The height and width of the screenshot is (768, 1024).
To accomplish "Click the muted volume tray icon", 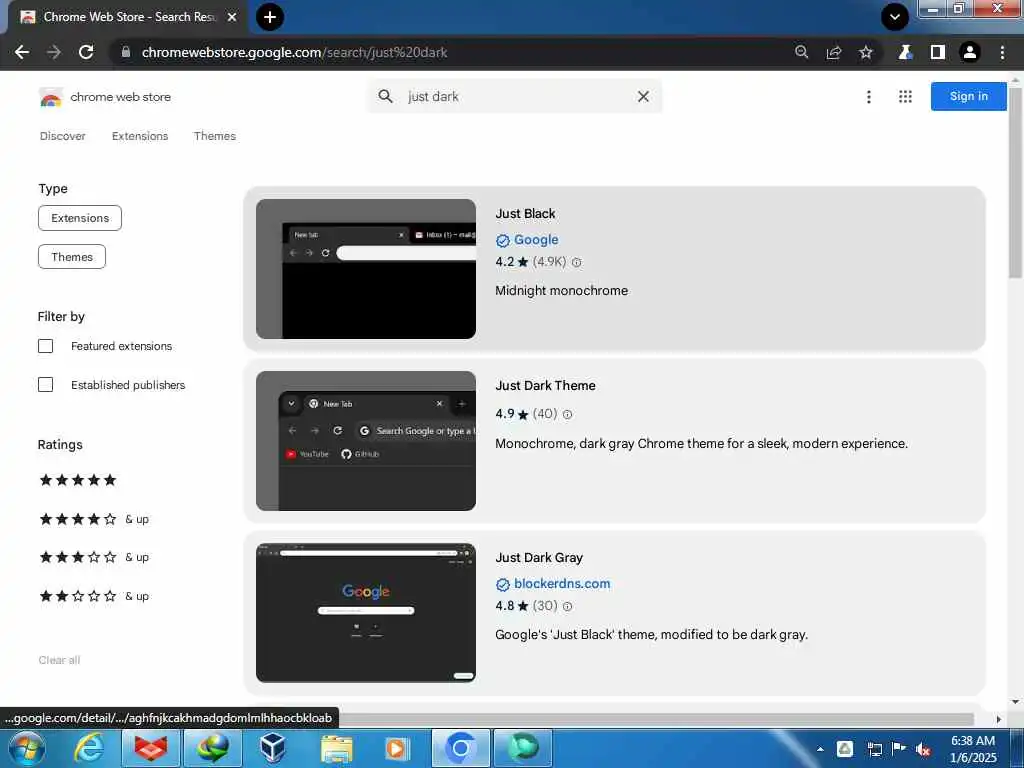I will [x=923, y=749].
